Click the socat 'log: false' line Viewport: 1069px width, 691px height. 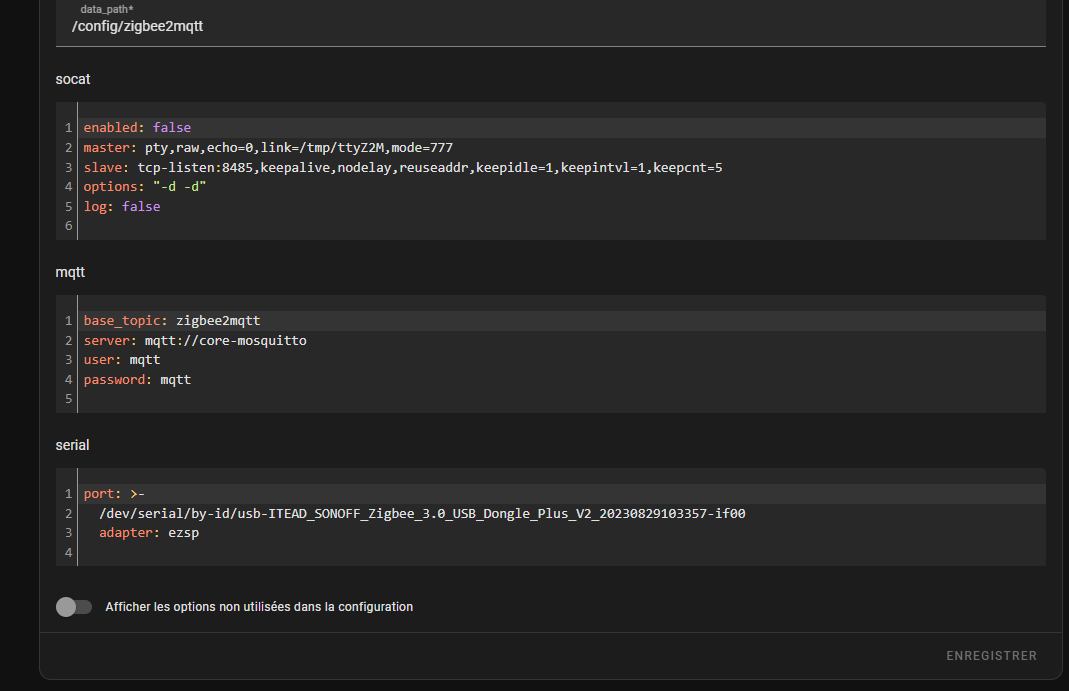121,207
